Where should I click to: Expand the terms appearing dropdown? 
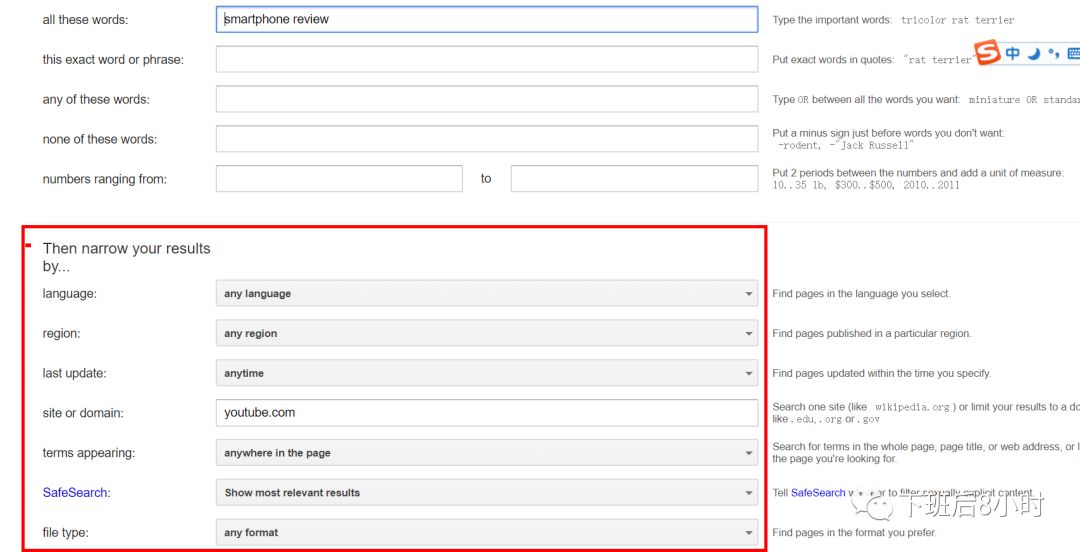coord(486,453)
